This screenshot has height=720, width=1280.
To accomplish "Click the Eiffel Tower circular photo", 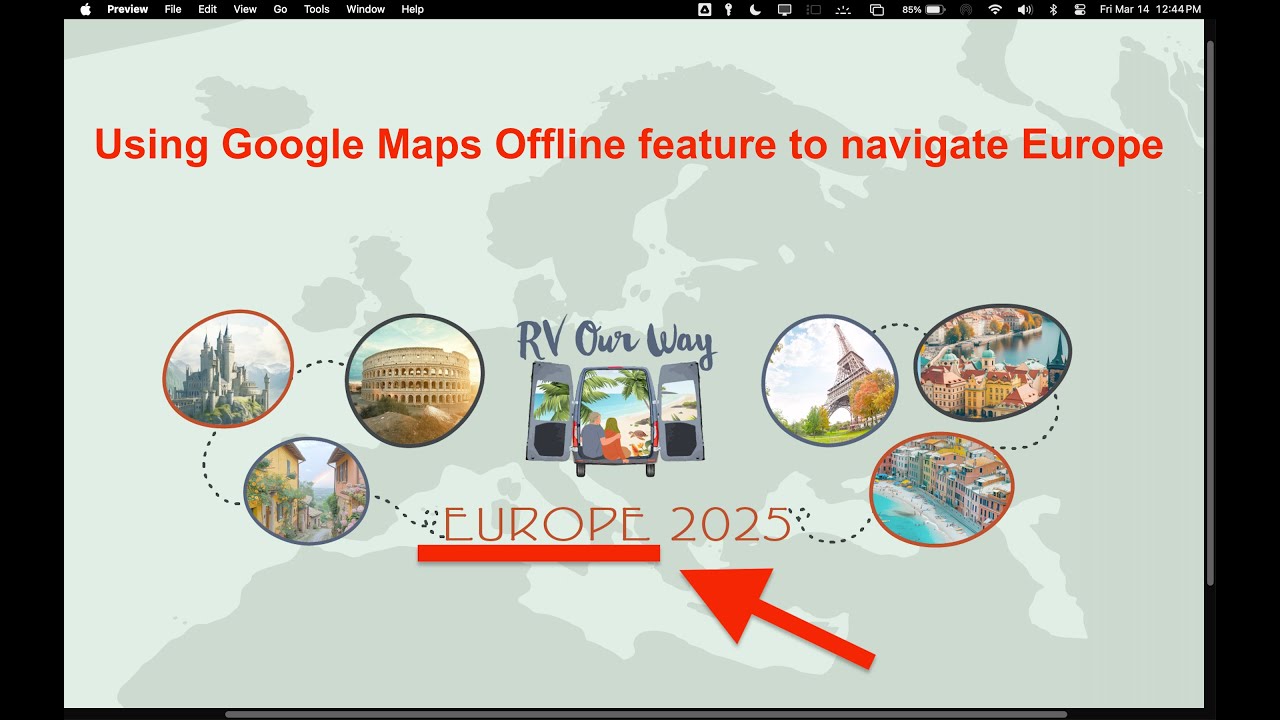I will tap(830, 380).
